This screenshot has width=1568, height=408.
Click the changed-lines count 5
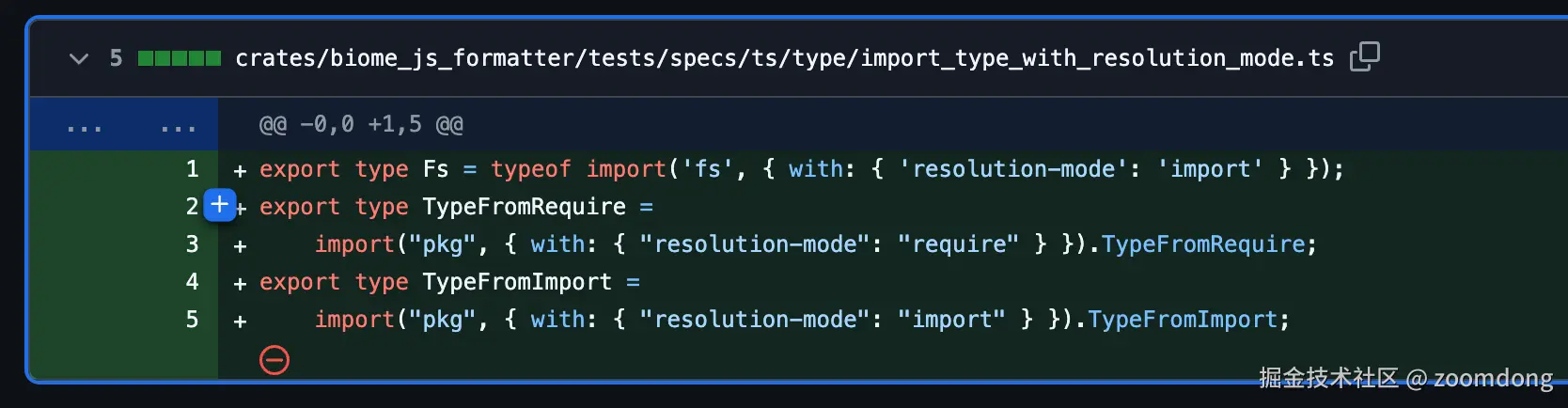pyautogui.click(x=116, y=58)
